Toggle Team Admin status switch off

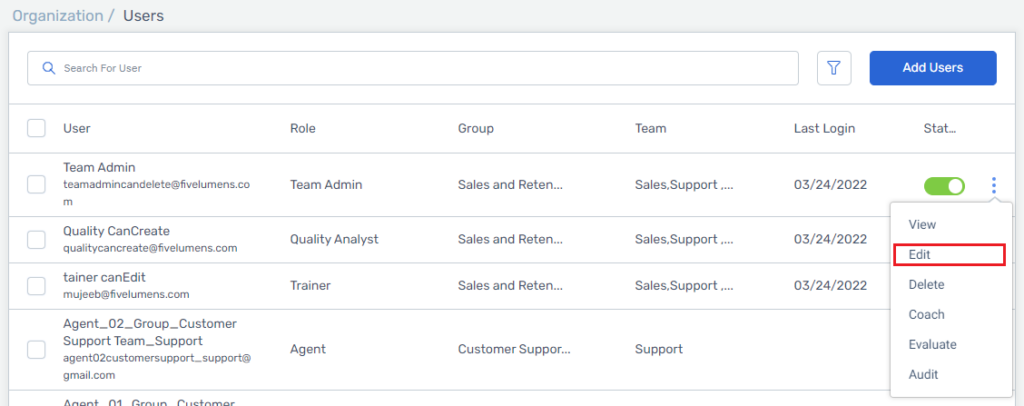[944, 186]
